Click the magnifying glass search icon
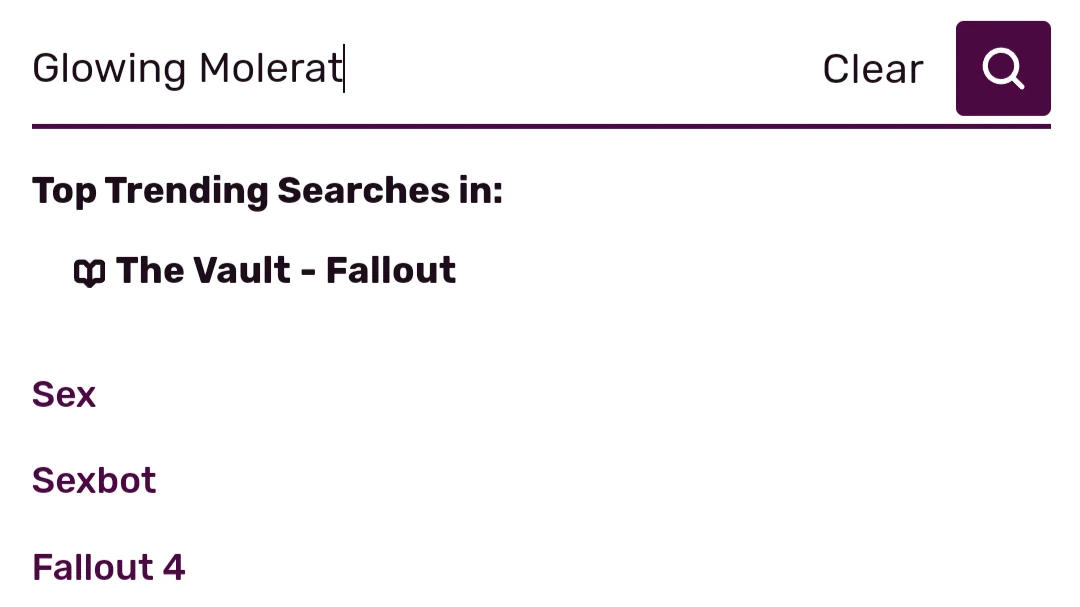Viewport: 1080px width, 607px height. click(x=1003, y=69)
